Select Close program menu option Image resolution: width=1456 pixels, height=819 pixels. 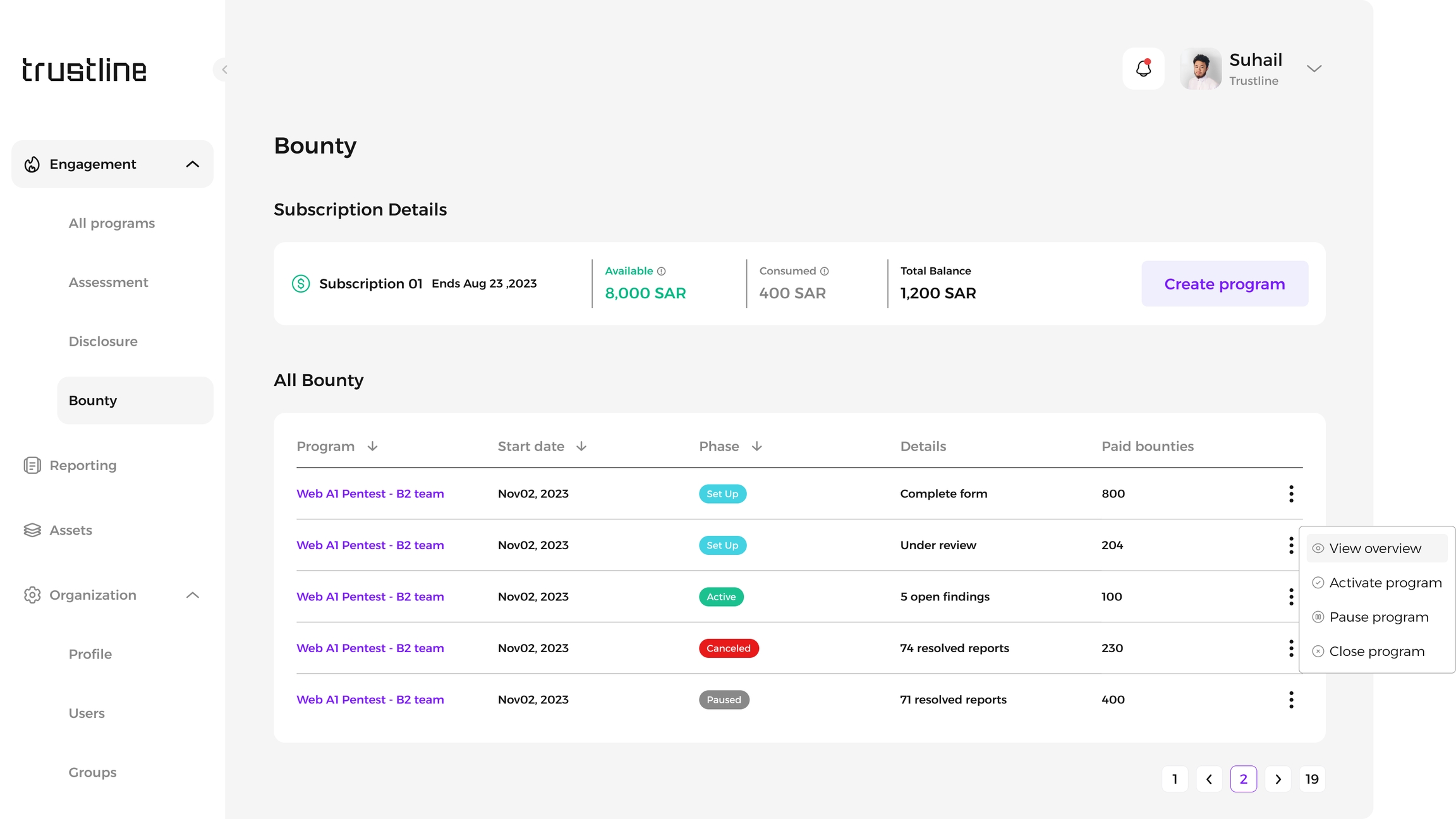click(x=1376, y=652)
